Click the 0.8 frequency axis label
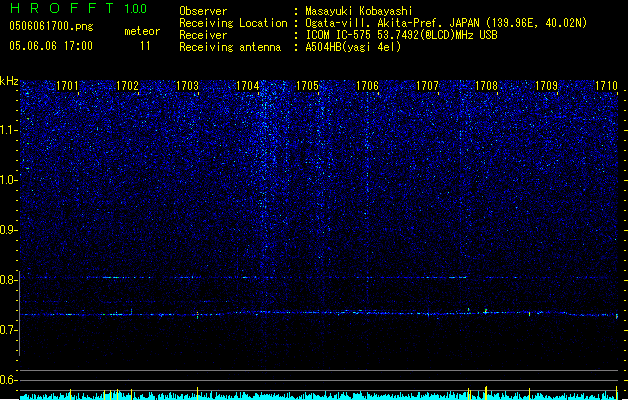This screenshot has width=629, height=400. tap(8, 280)
